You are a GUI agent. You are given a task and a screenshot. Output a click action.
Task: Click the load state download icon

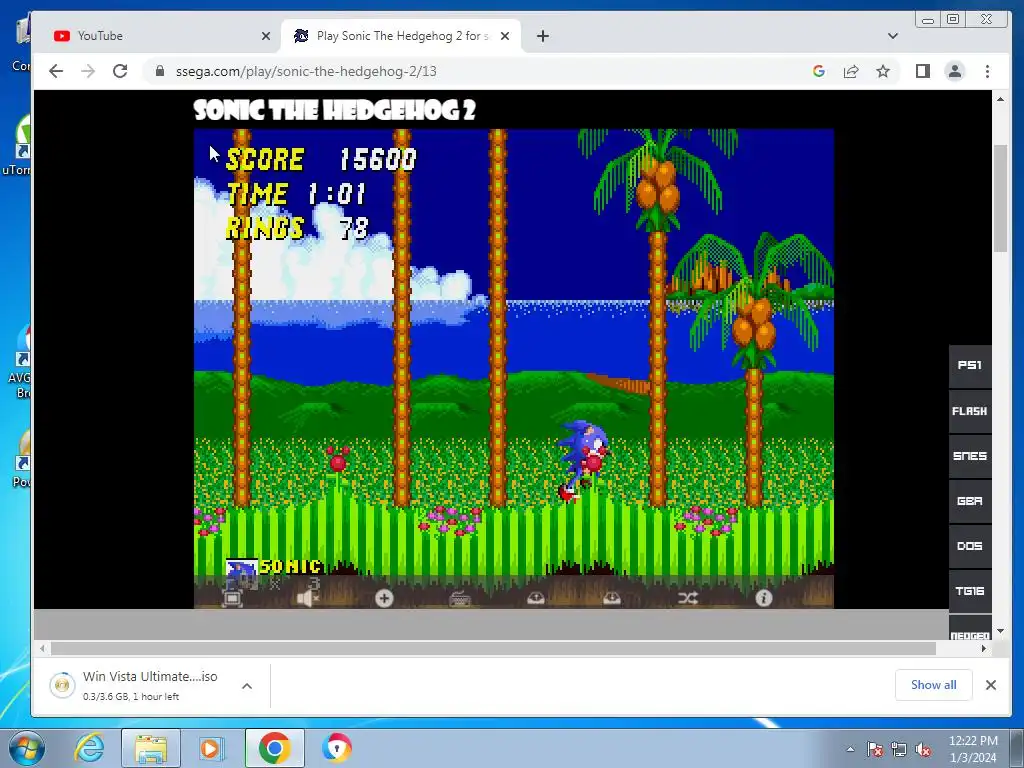(x=612, y=598)
